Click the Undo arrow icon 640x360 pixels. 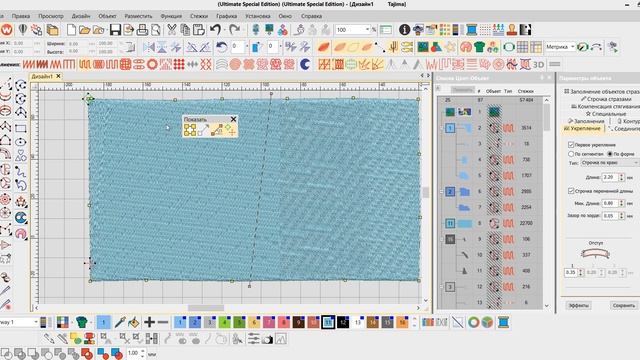pos(216,30)
